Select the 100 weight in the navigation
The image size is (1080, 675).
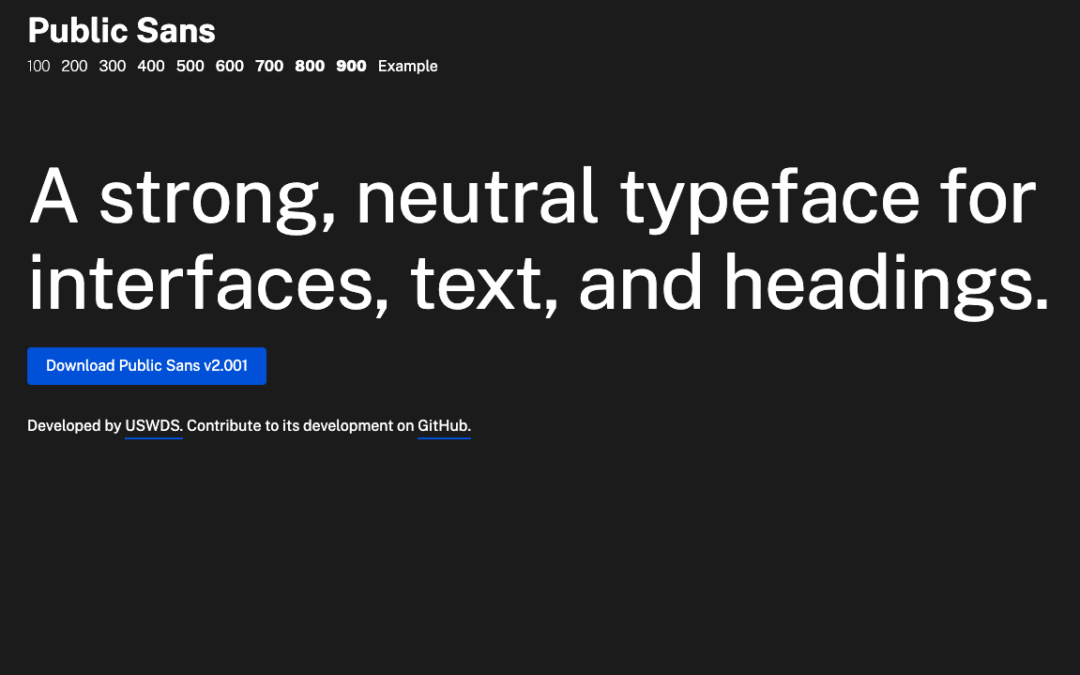coord(38,66)
